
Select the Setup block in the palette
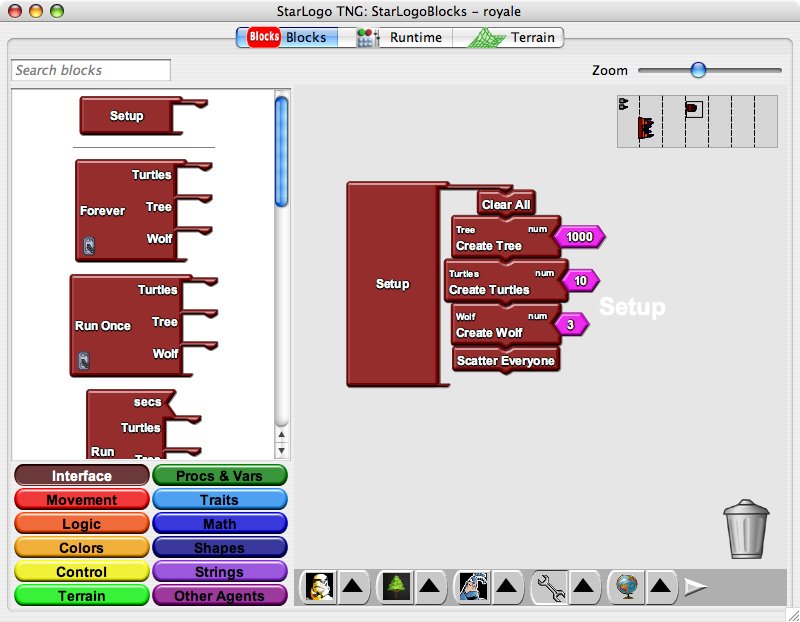(x=127, y=116)
